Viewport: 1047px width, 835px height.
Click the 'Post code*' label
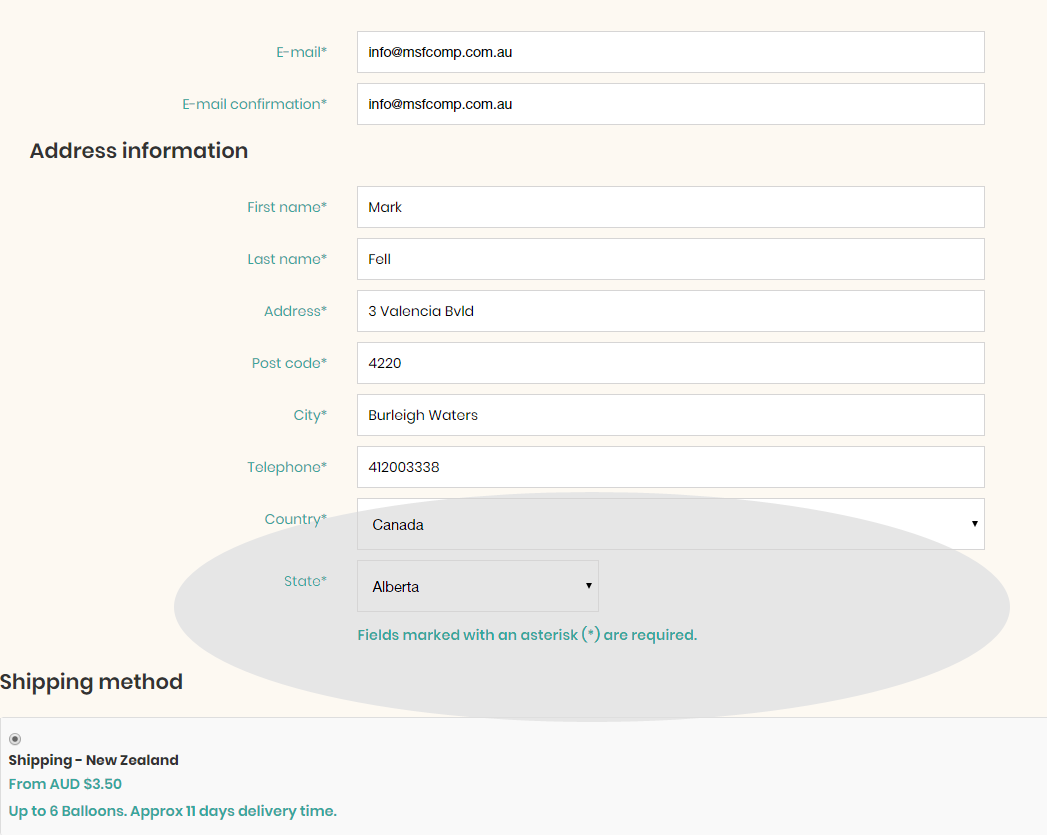point(289,363)
